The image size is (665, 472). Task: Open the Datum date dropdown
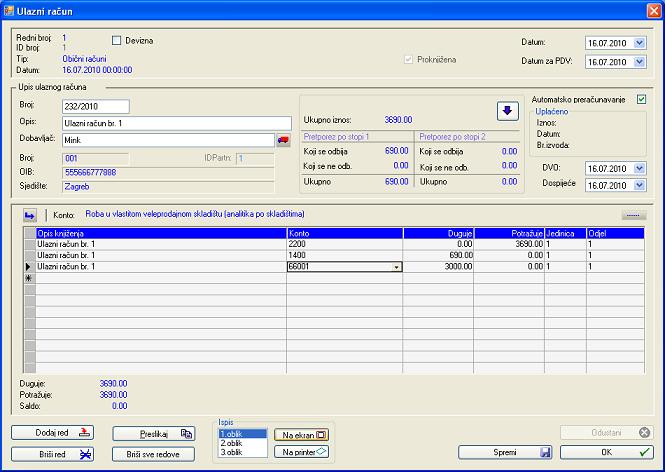tap(640, 43)
